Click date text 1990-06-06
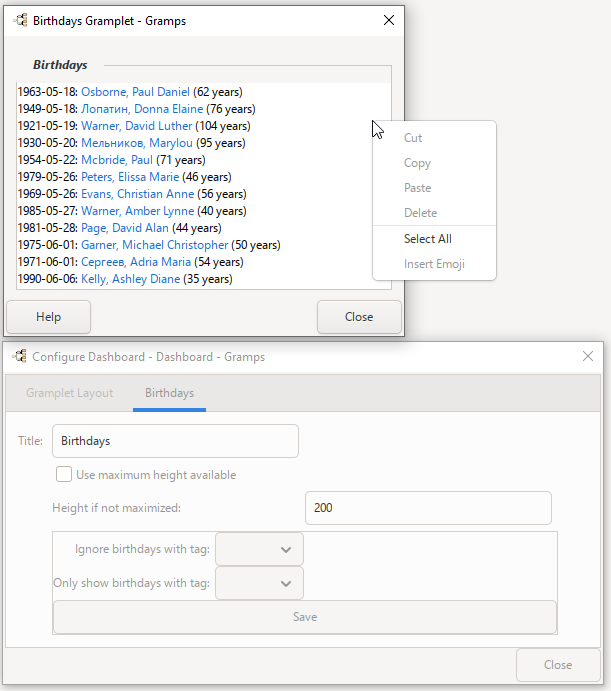Viewport: 611px width, 691px height. click(x=47, y=279)
